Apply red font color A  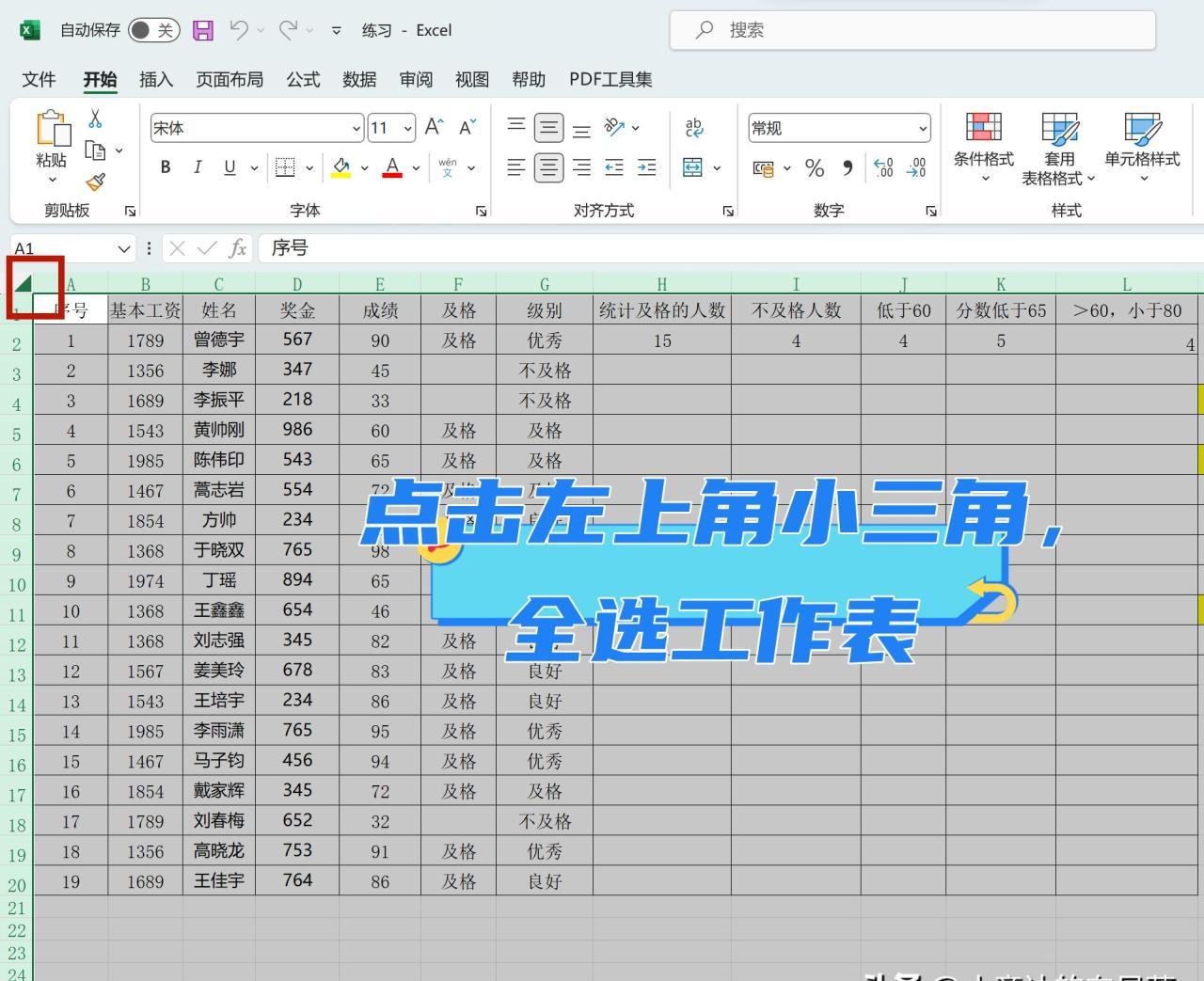click(x=393, y=167)
